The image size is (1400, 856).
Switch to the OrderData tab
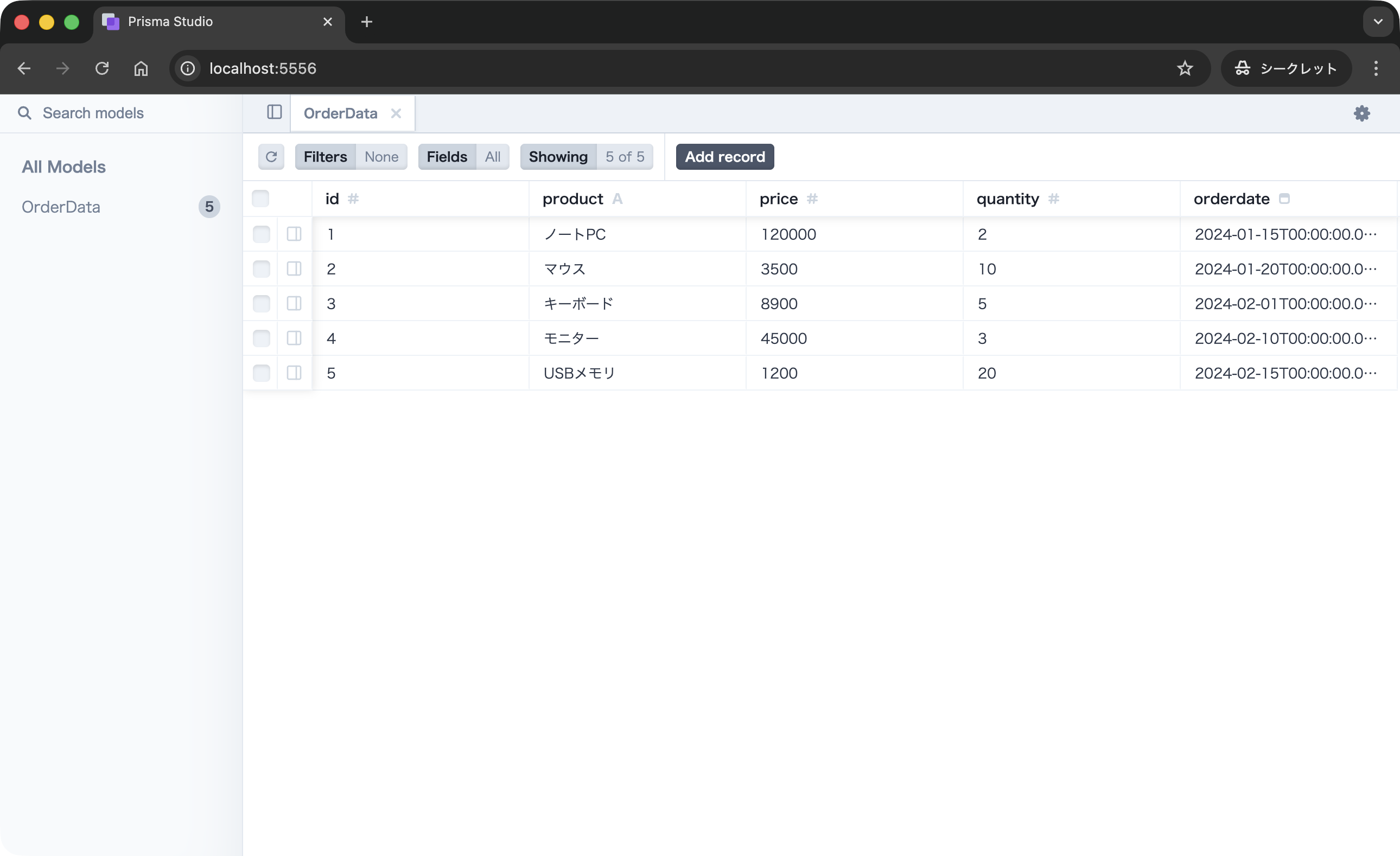coord(340,113)
